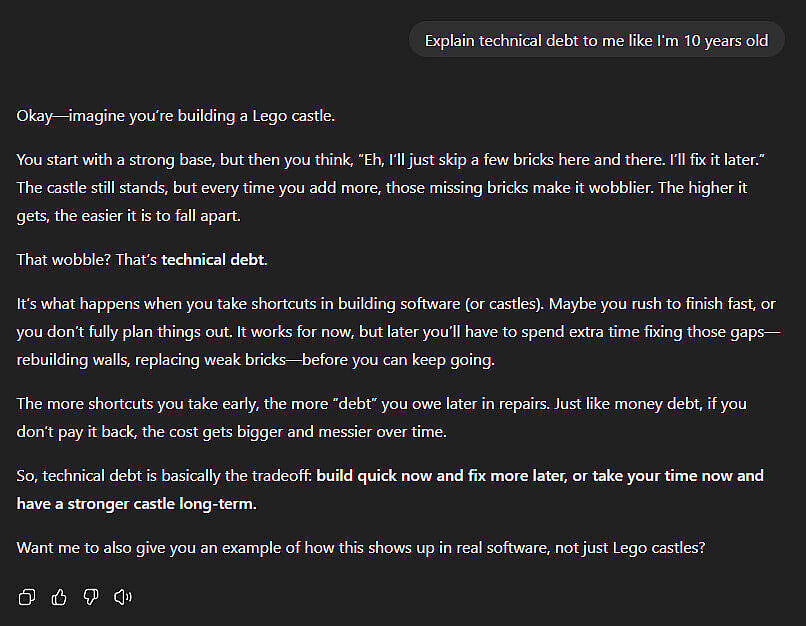Click the line 'gets, the easier it is to fall apart'
The width and height of the screenshot is (806, 626).
129,216
